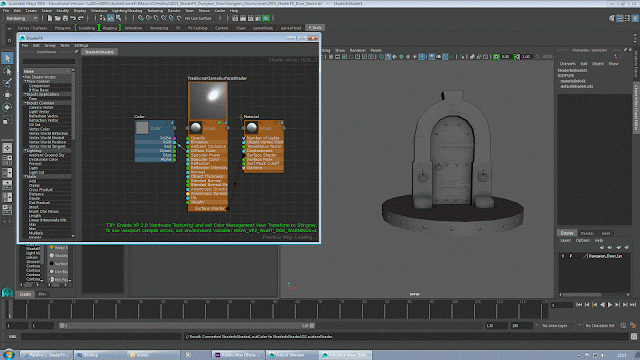
Task: Undo last action with toolbar arrow
Action: (x=73, y=18)
